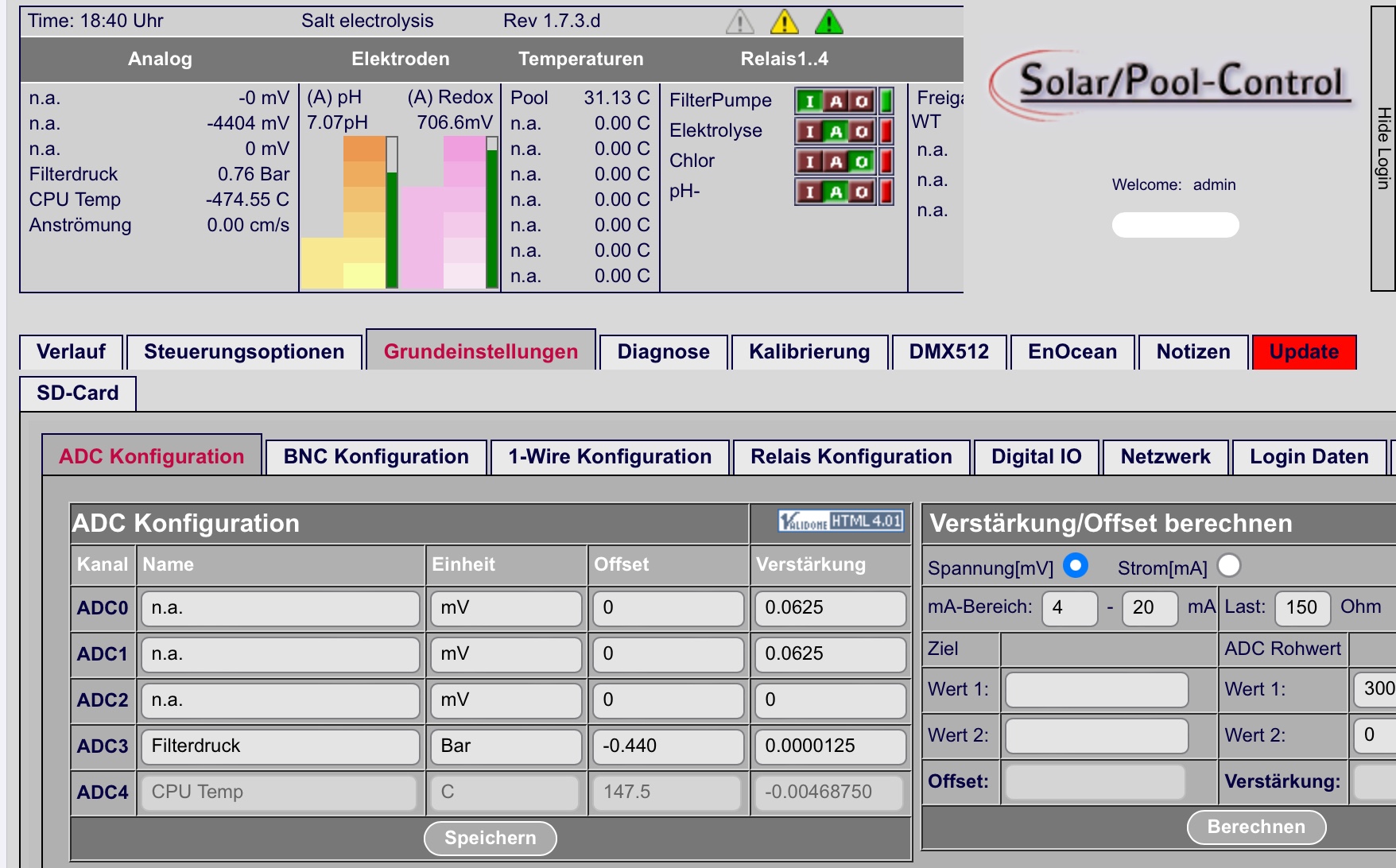Viewport: 1396px width, 868px height.
Task: Click the mA-Bereich upper value '20' field
Action: coord(1150,608)
